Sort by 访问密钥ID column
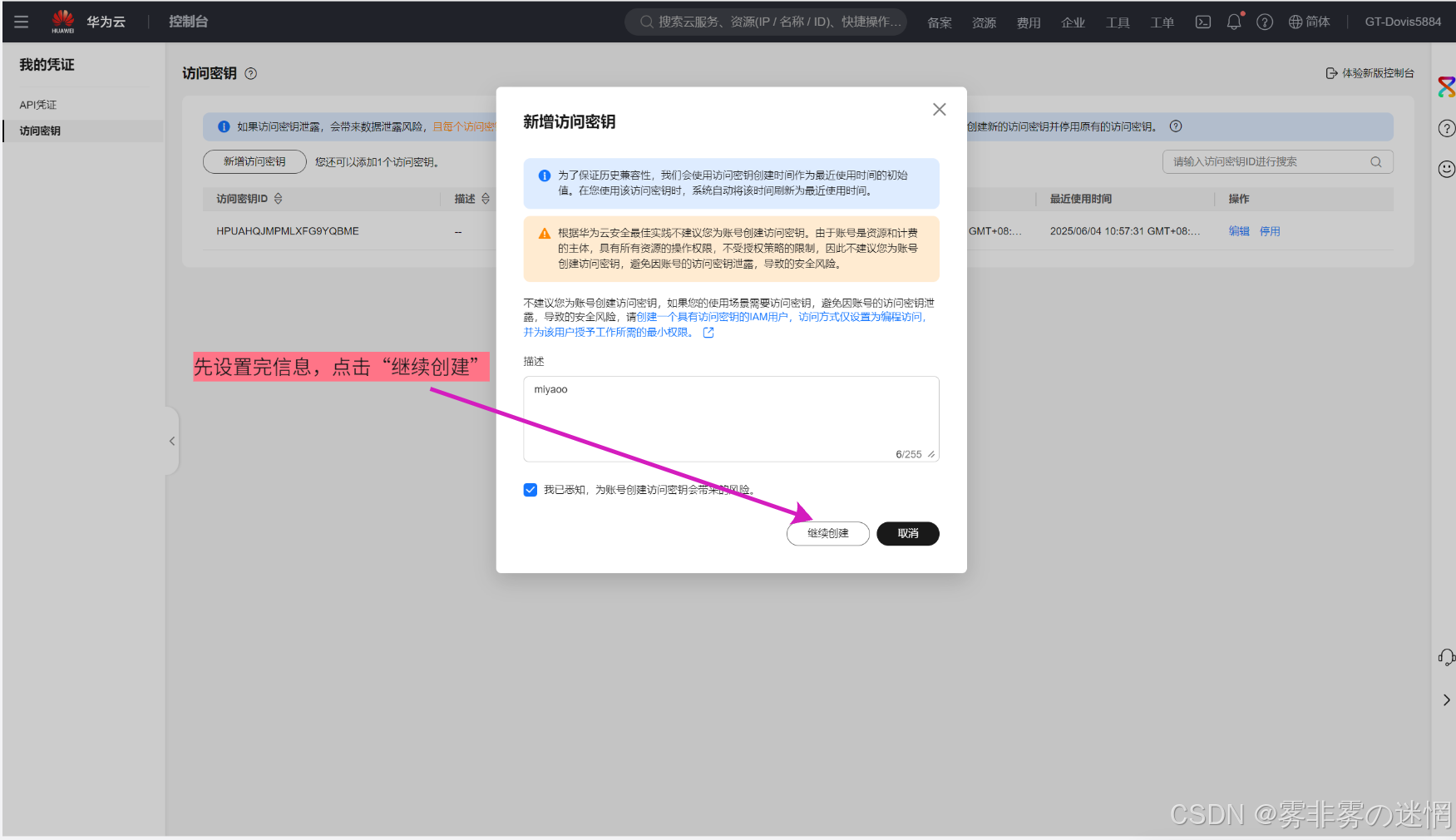 tap(279, 199)
